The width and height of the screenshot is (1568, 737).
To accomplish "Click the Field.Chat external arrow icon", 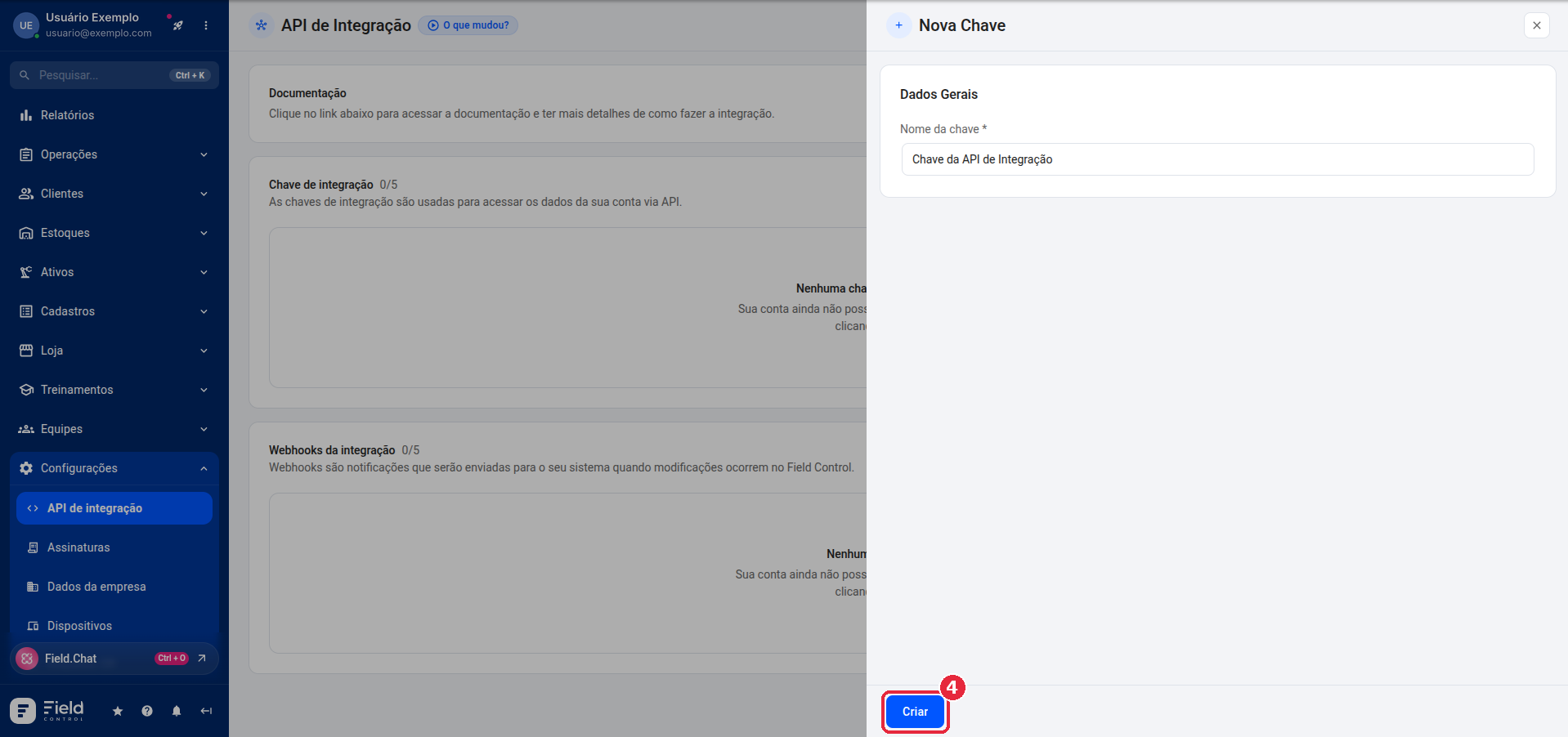I will pyautogui.click(x=202, y=659).
